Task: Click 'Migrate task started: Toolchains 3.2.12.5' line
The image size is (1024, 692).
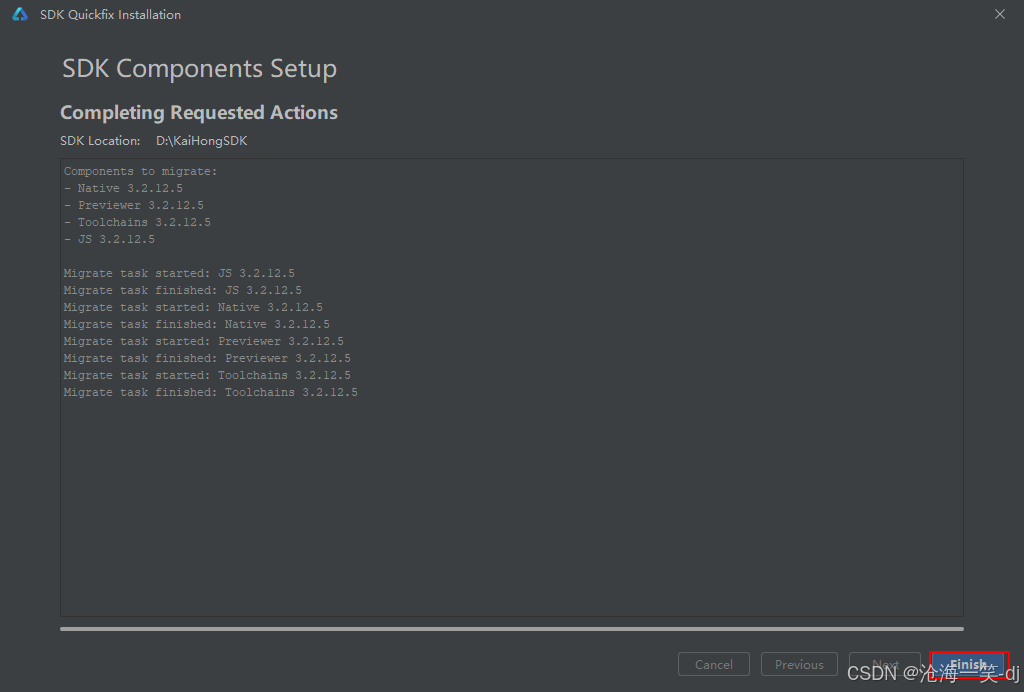Action: click(x=207, y=375)
